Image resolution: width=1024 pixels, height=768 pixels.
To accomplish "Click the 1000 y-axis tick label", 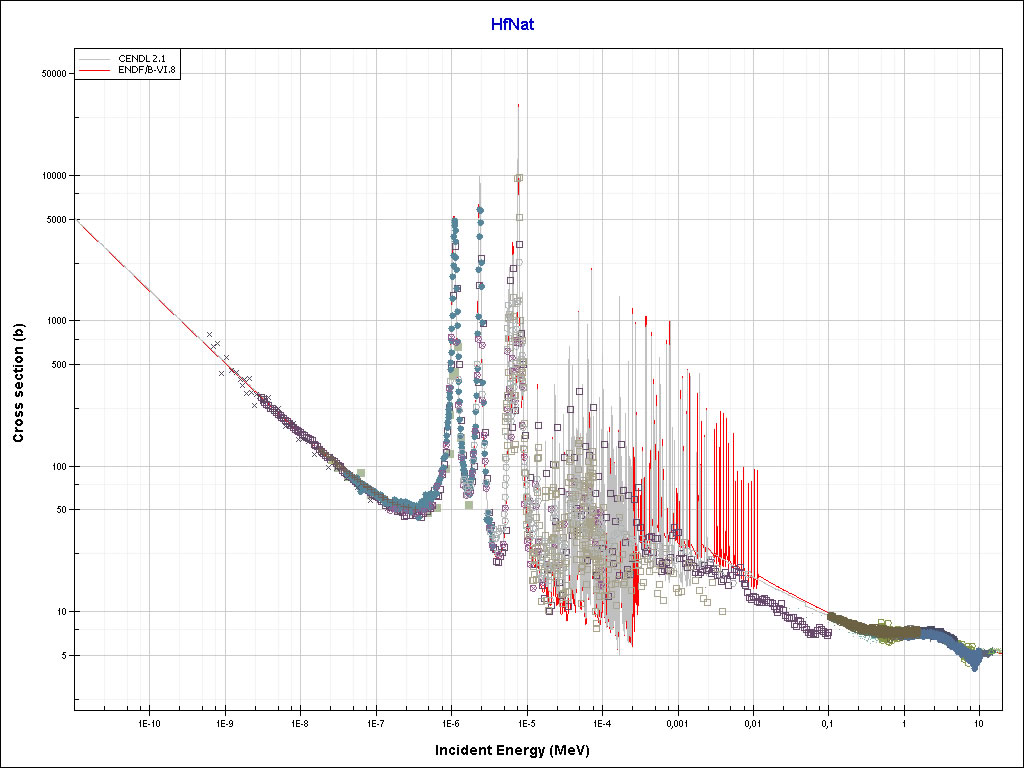I will (x=54, y=321).
